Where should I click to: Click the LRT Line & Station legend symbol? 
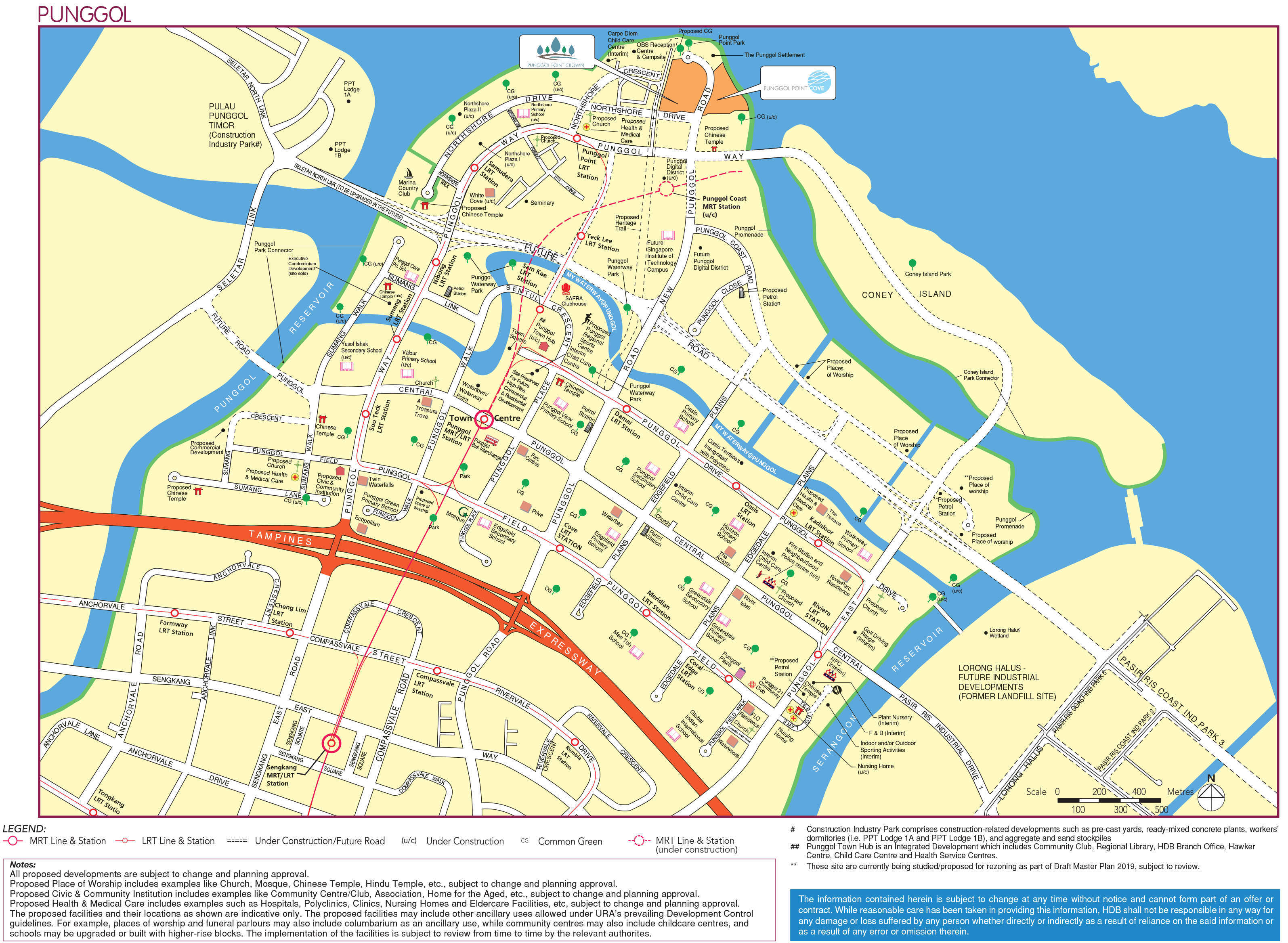125,841
